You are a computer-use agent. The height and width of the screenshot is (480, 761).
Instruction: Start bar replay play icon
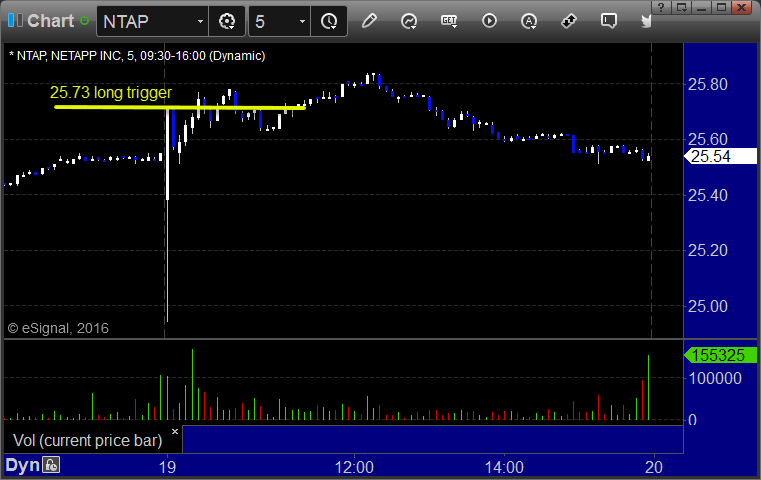click(x=489, y=21)
